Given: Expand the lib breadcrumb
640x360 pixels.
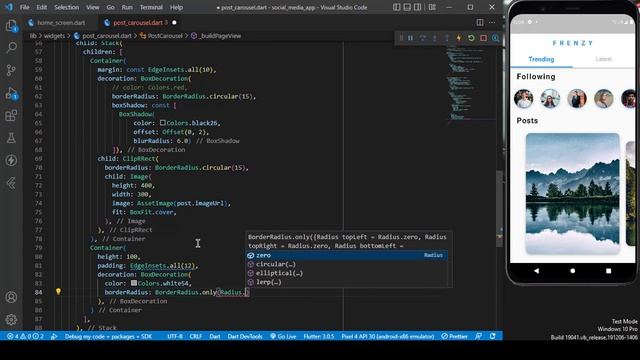Looking at the screenshot, I should 33,36.
